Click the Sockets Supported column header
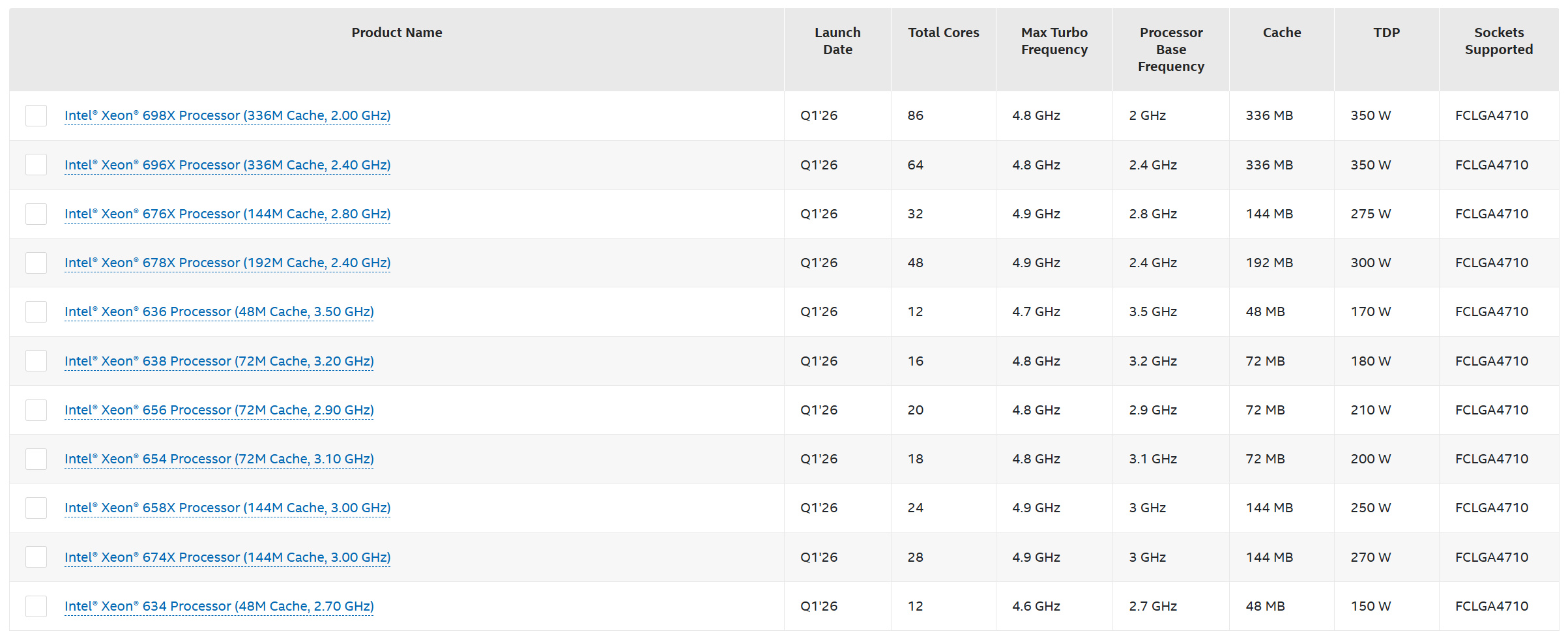 tap(1498, 41)
